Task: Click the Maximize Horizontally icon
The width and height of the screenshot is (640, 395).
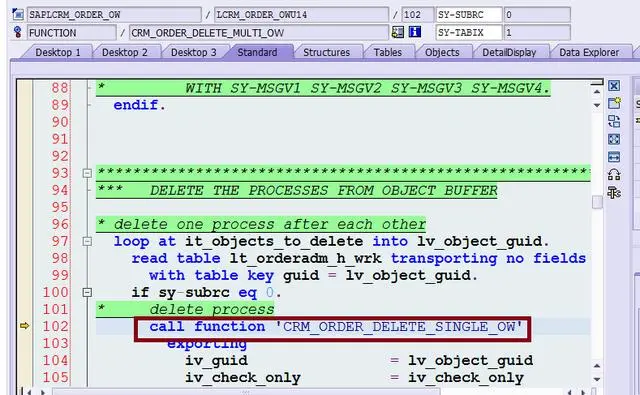Action: (614, 157)
